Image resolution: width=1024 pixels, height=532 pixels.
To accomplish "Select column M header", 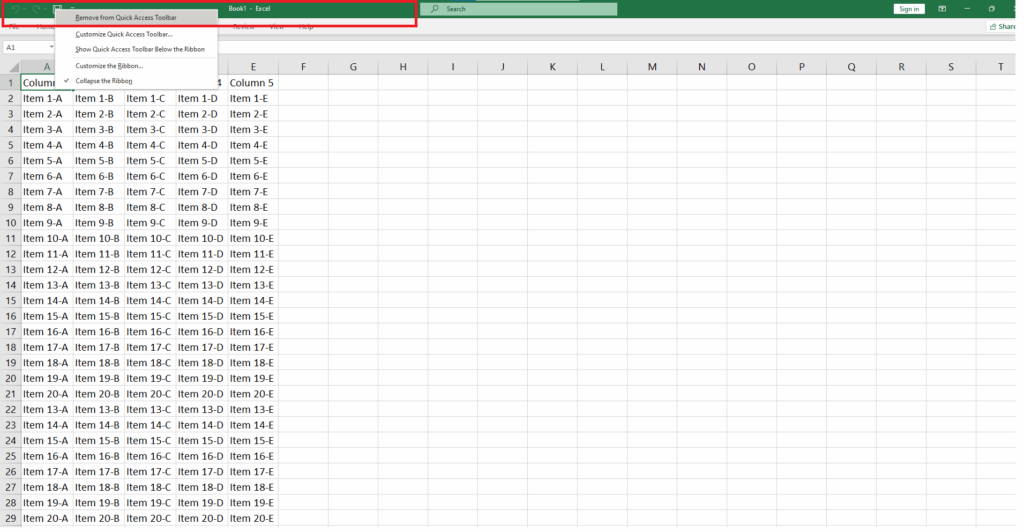I will (652, 67).
